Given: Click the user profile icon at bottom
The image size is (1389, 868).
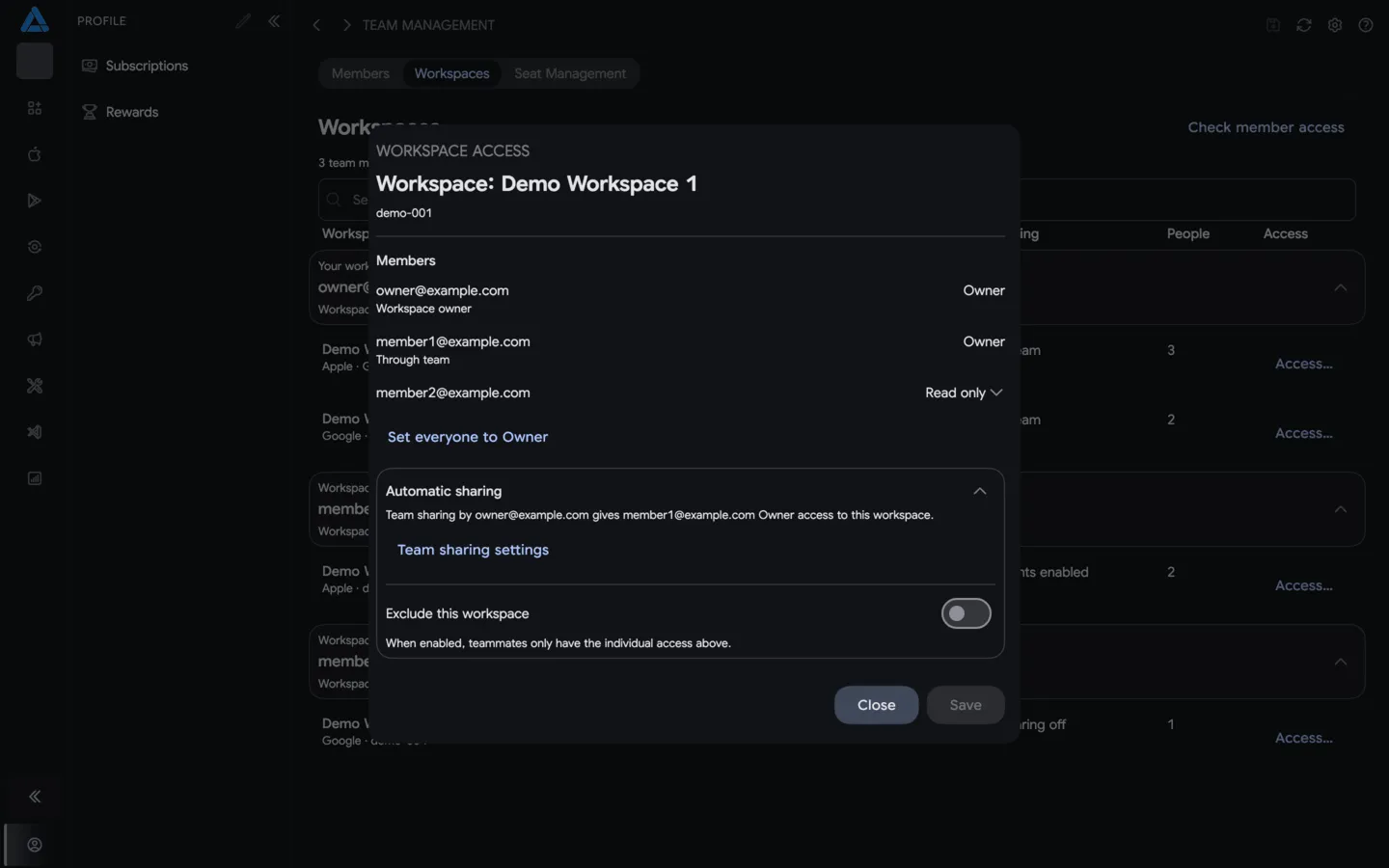Looking at the screenshot, I should (35, 845).
